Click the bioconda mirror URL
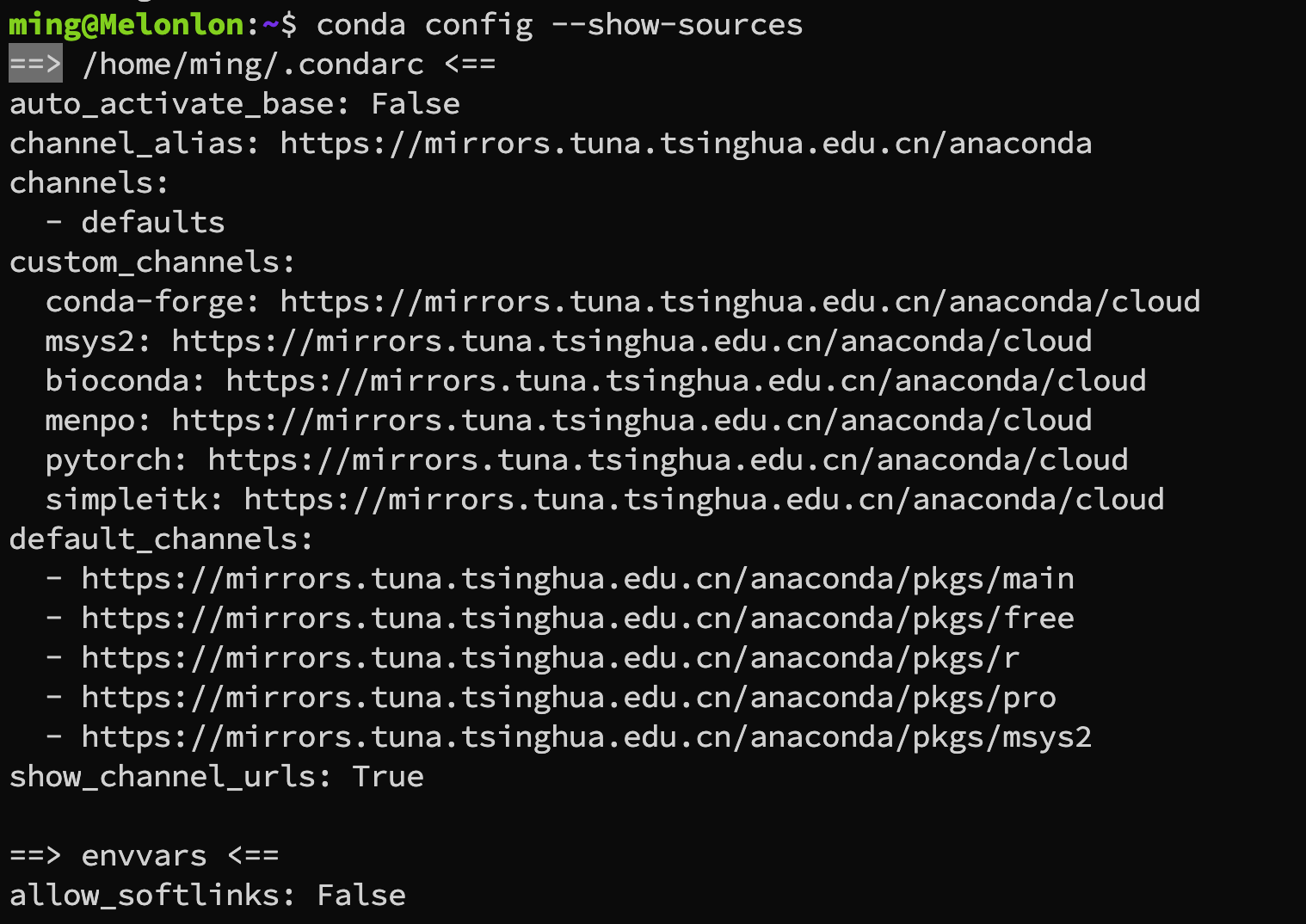 (686, 380)
